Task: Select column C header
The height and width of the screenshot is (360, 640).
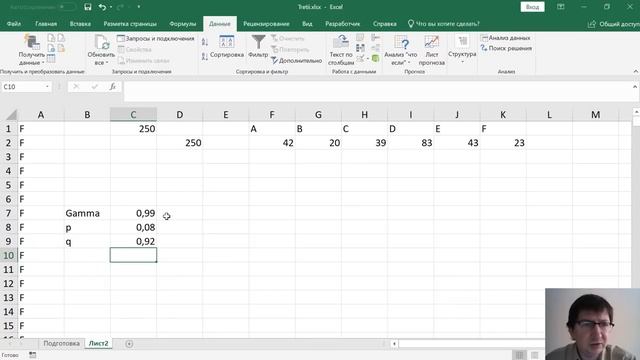Action: tap(133, 115)
